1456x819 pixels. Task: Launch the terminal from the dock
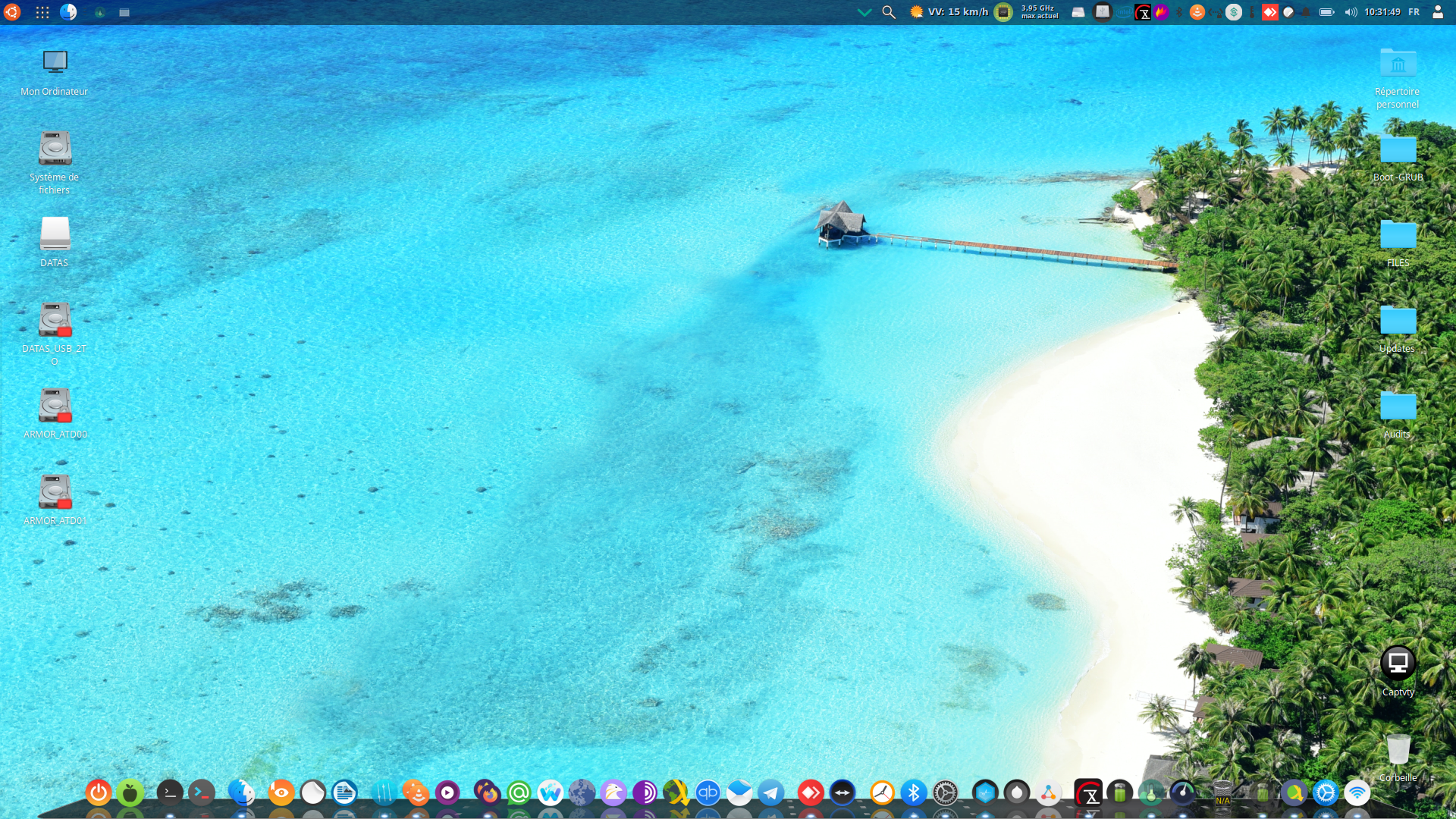(170, 793)
